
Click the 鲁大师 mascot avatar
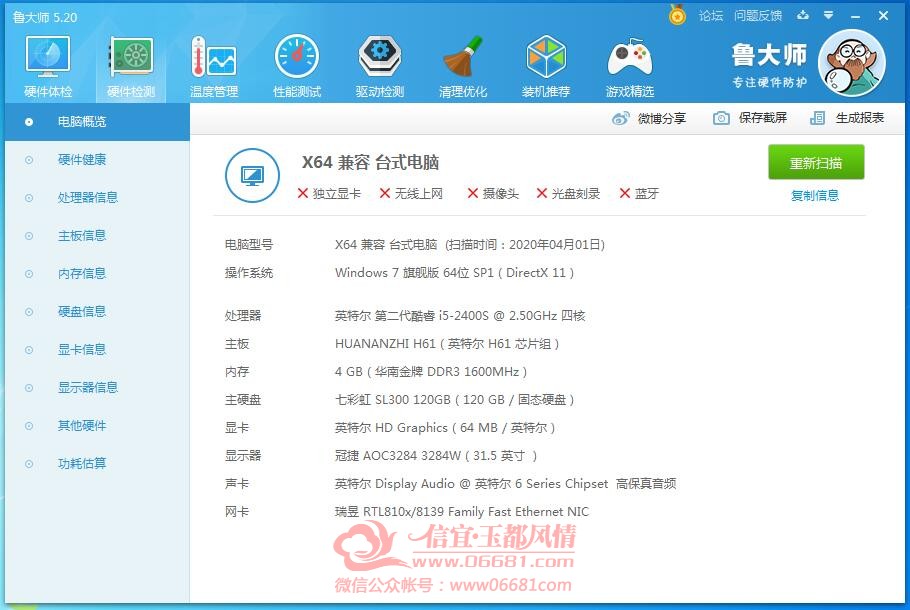pos(852,63)
